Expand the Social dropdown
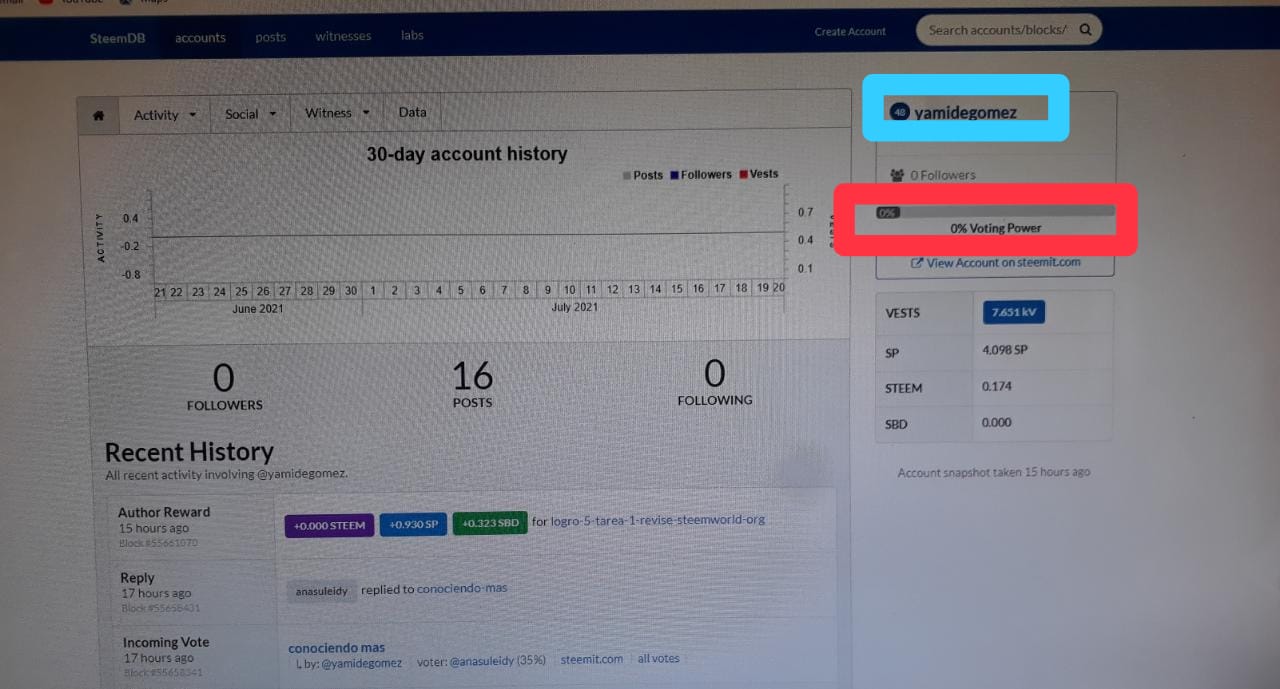 tap(250, 114)
